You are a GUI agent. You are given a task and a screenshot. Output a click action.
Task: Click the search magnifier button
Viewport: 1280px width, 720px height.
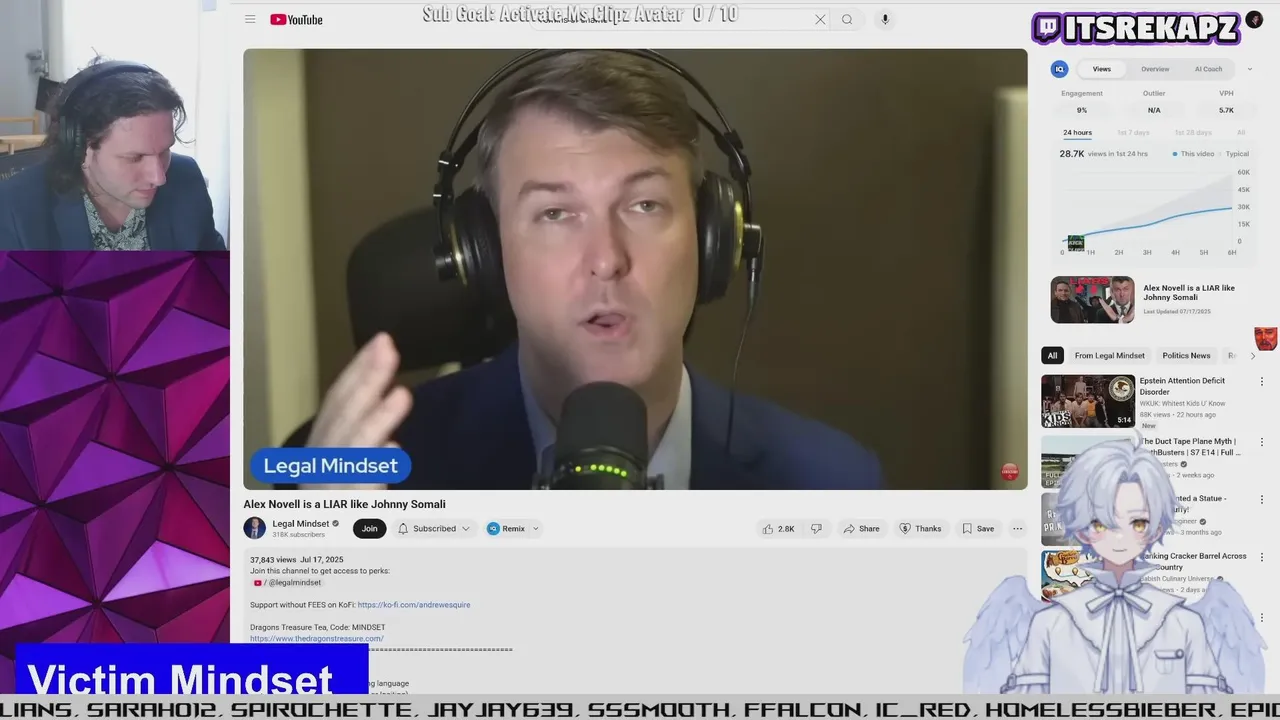pyautogui.click(x=847, y=19)
